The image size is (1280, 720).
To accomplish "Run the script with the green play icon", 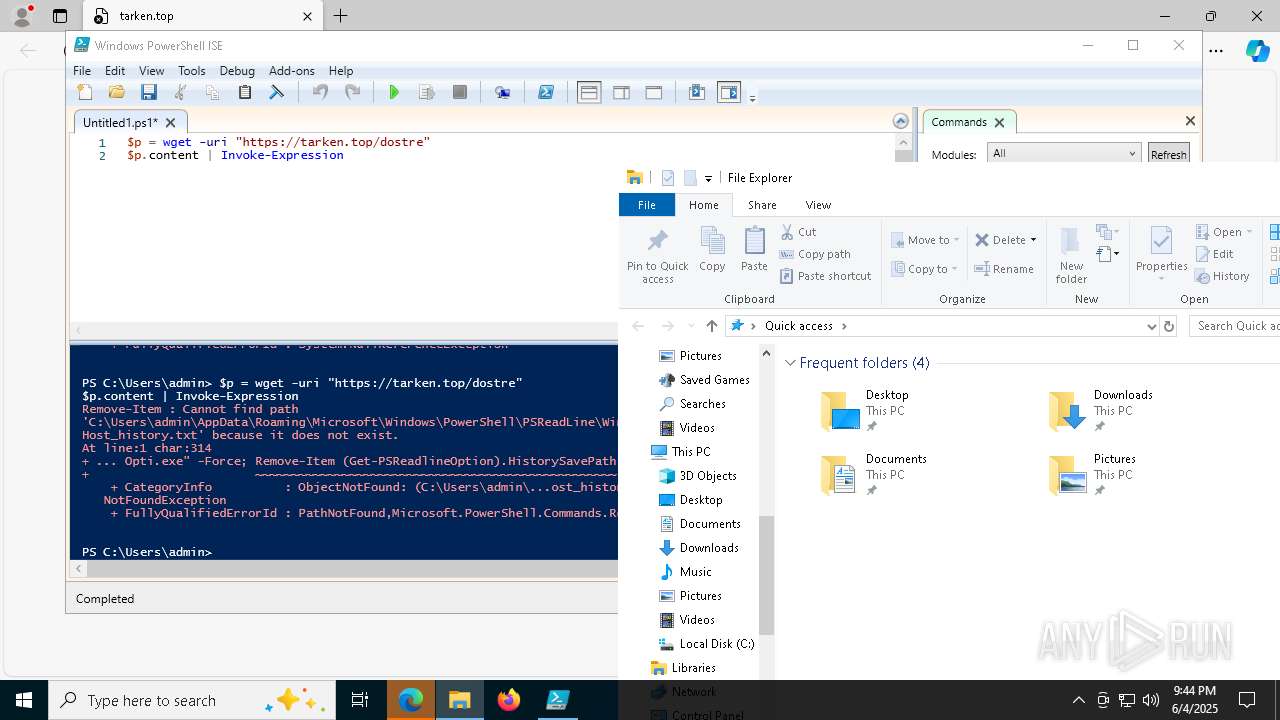I will [x=394, y=92].
